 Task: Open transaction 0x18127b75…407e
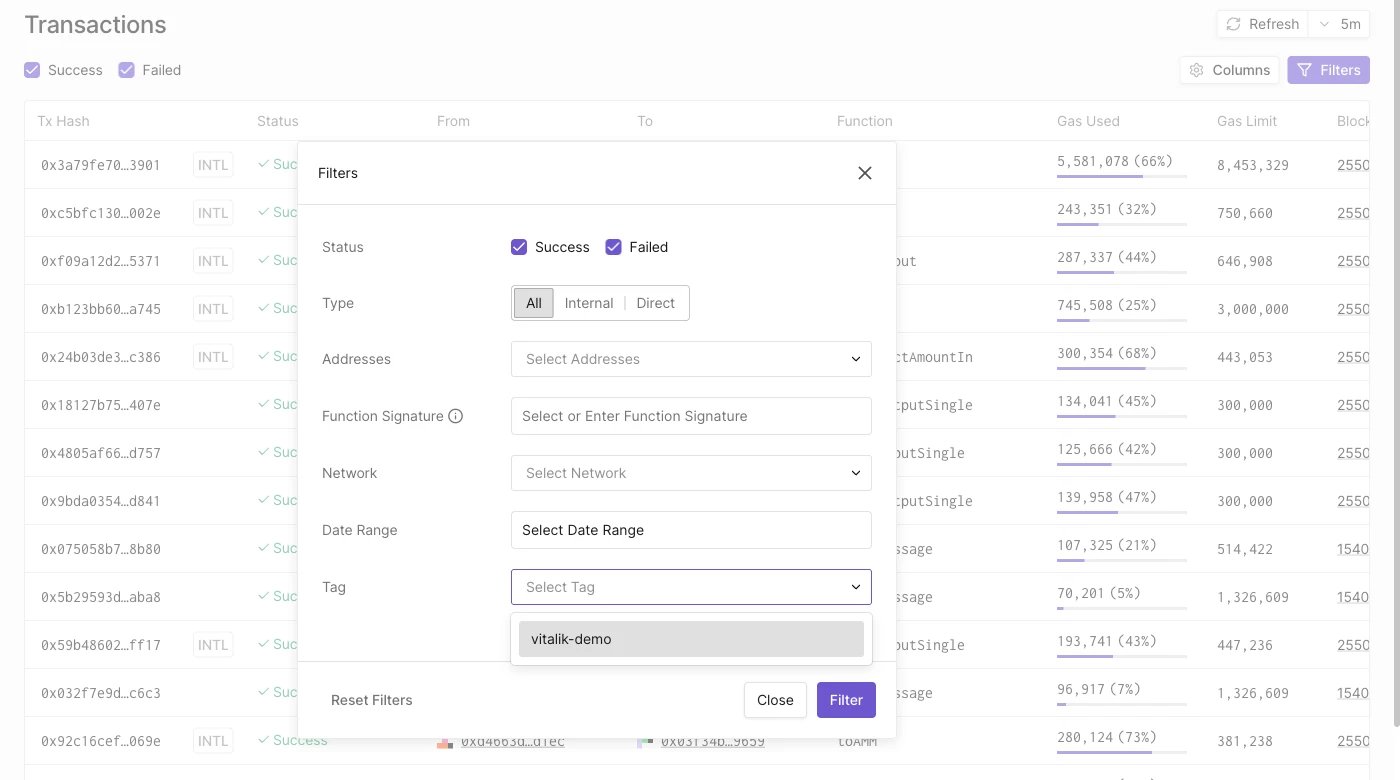[x=101, y=405]
